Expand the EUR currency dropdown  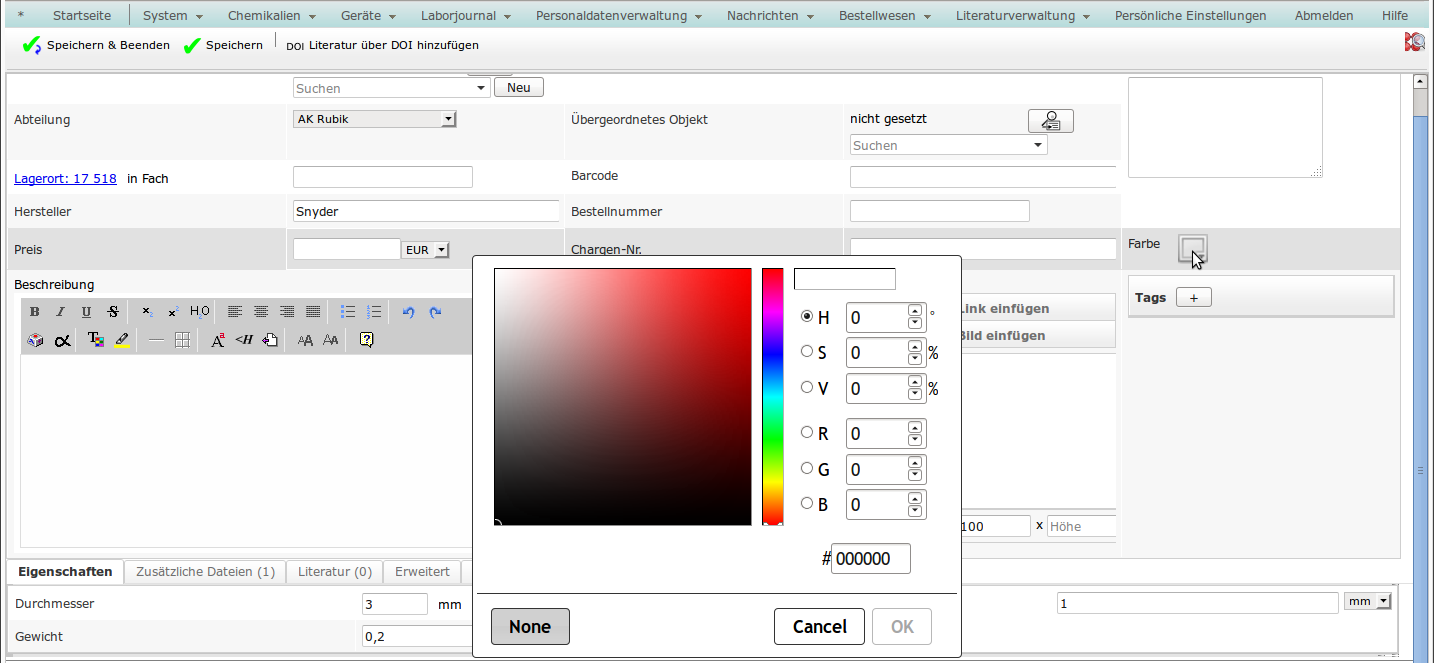[426, 250]
